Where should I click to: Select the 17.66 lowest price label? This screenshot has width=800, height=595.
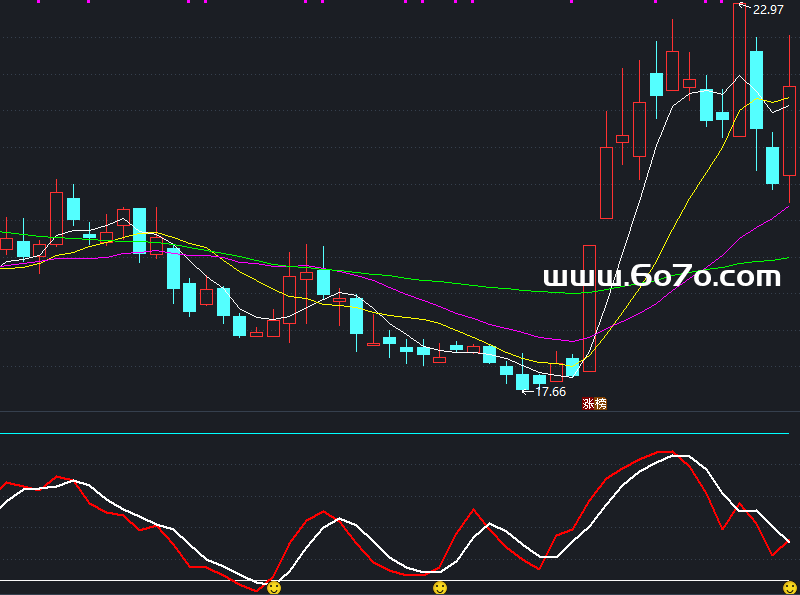[x=551, y=392]
